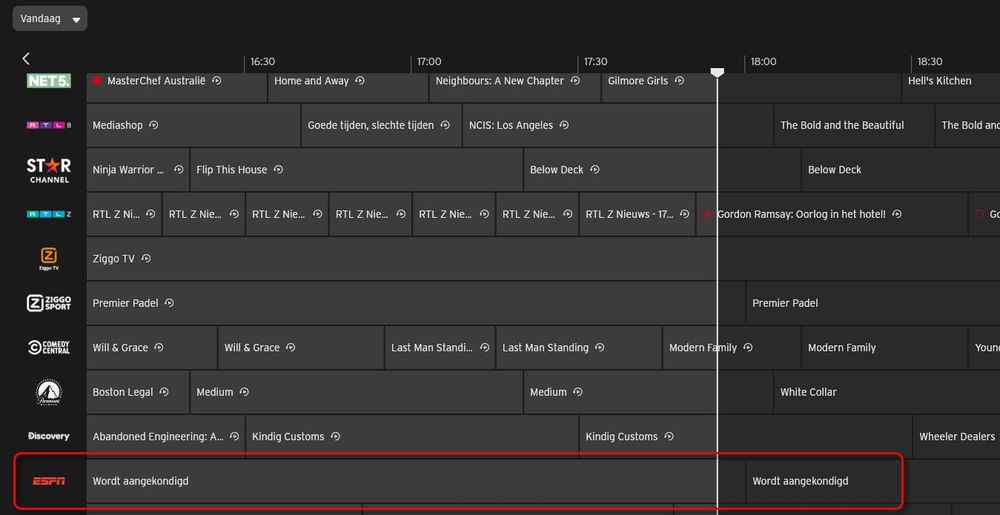Open the Vandaag day selector dropdown
This screenshot has height=515, width=1000.
click(x=50, y=18)
